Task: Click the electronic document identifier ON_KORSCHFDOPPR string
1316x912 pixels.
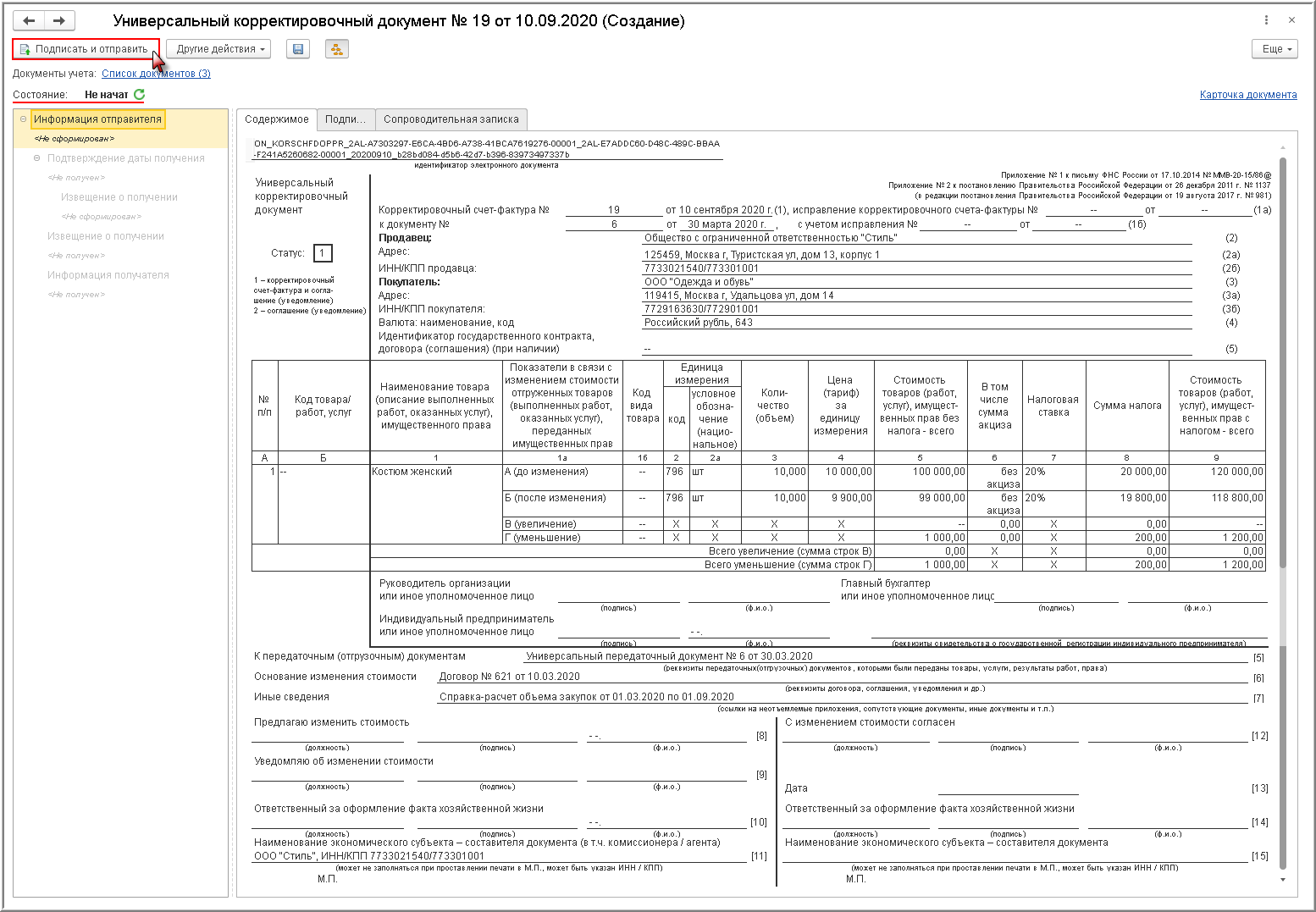Action: pos(487,149)
